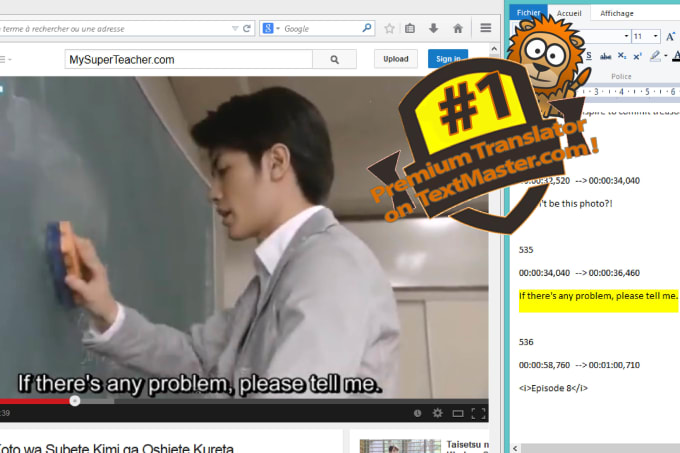This screenshot has height=453, width=680.
Task: Click the Google search magnifier icon
Action: coord(367,28)
